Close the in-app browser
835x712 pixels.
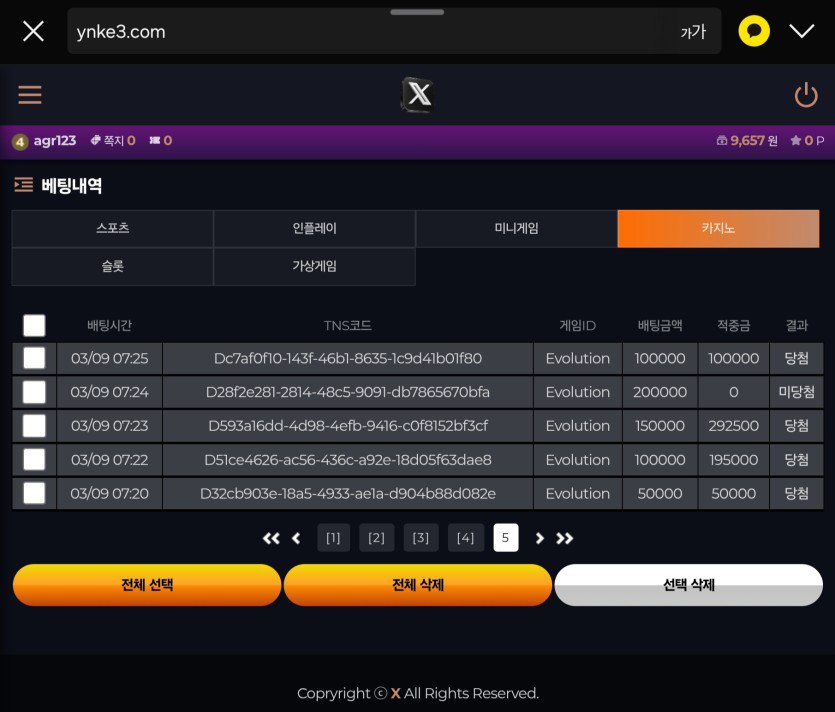pyautogui.click(x=33, y=31)
